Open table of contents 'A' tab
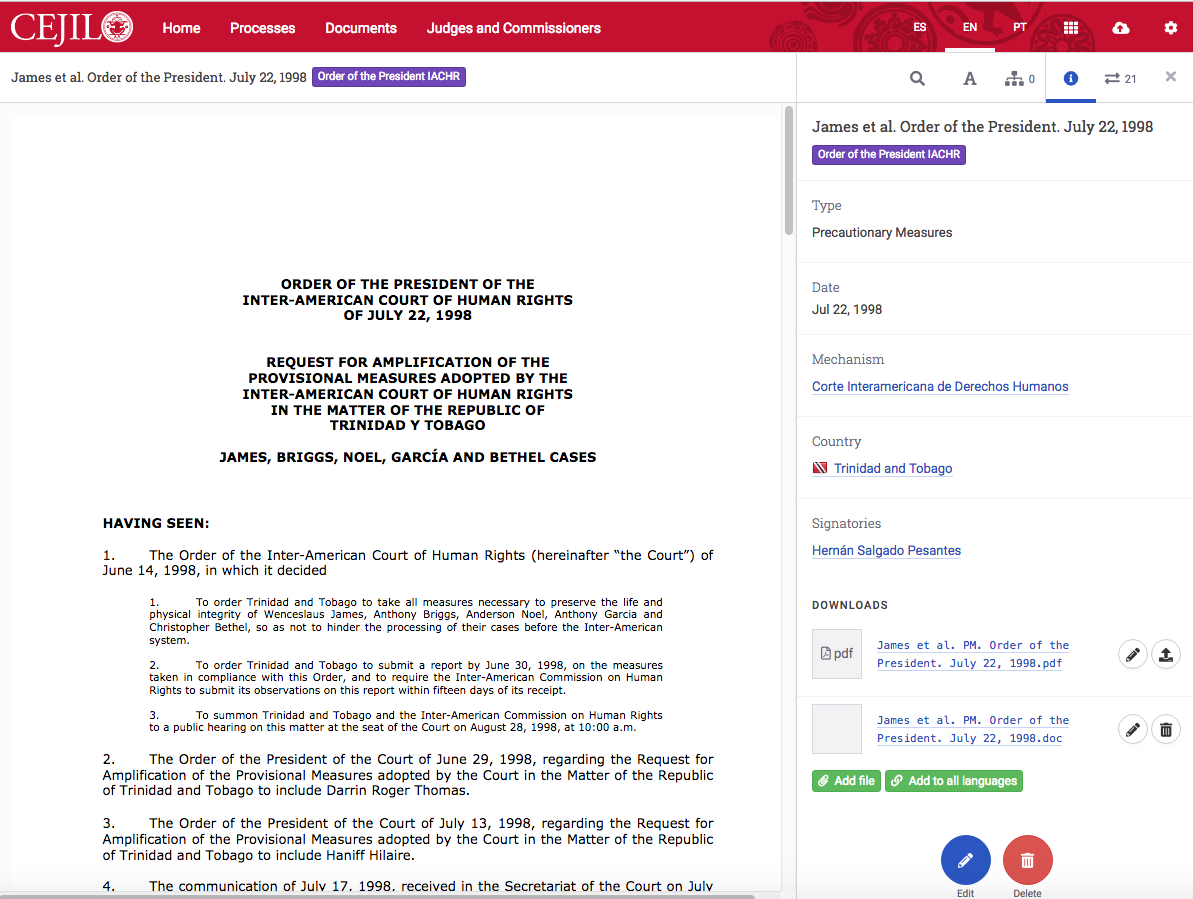The width and height of the screenshot is (1193, 899). [969, 78]
